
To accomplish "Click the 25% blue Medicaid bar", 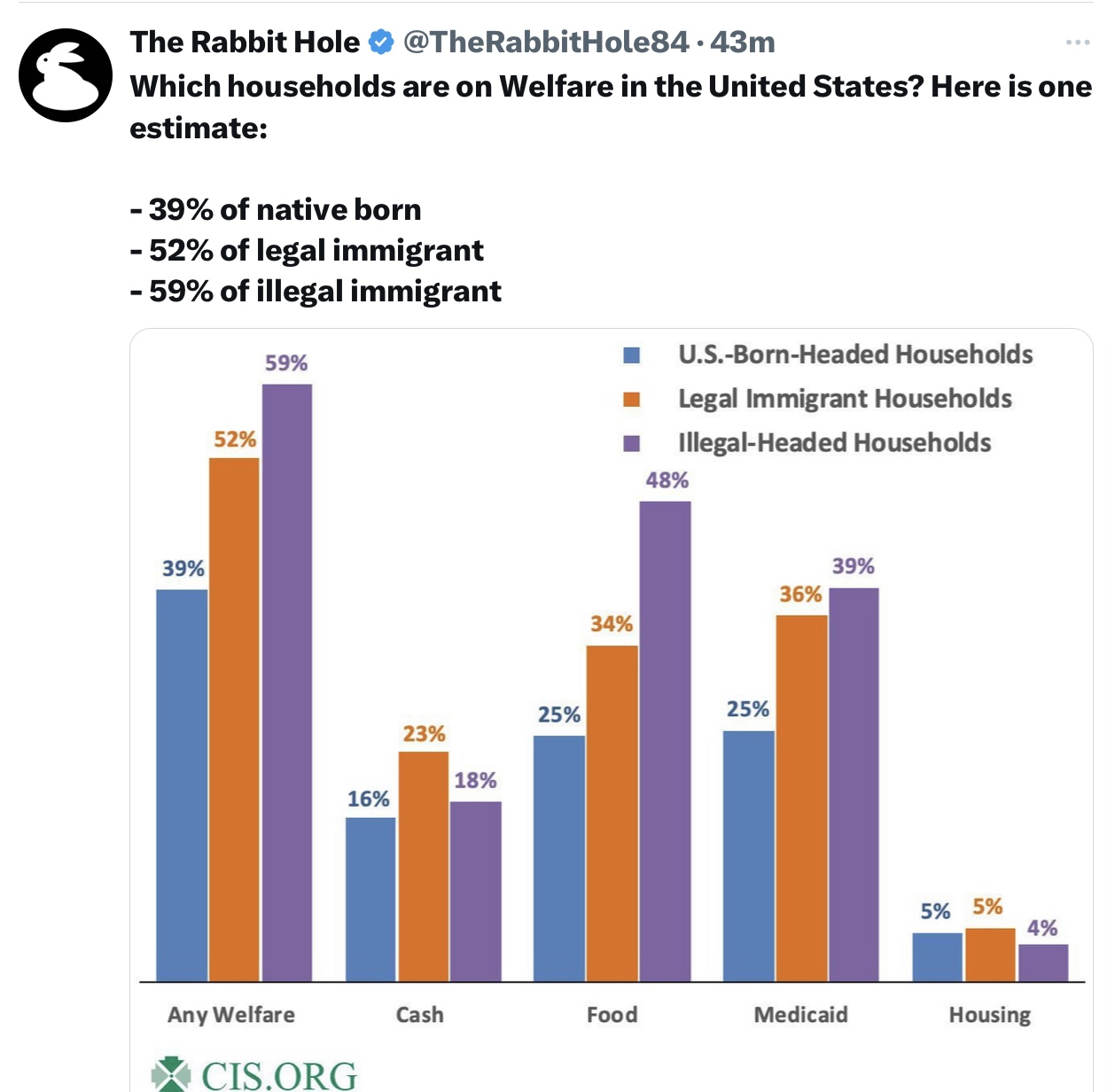I will (x=748, y=855).
